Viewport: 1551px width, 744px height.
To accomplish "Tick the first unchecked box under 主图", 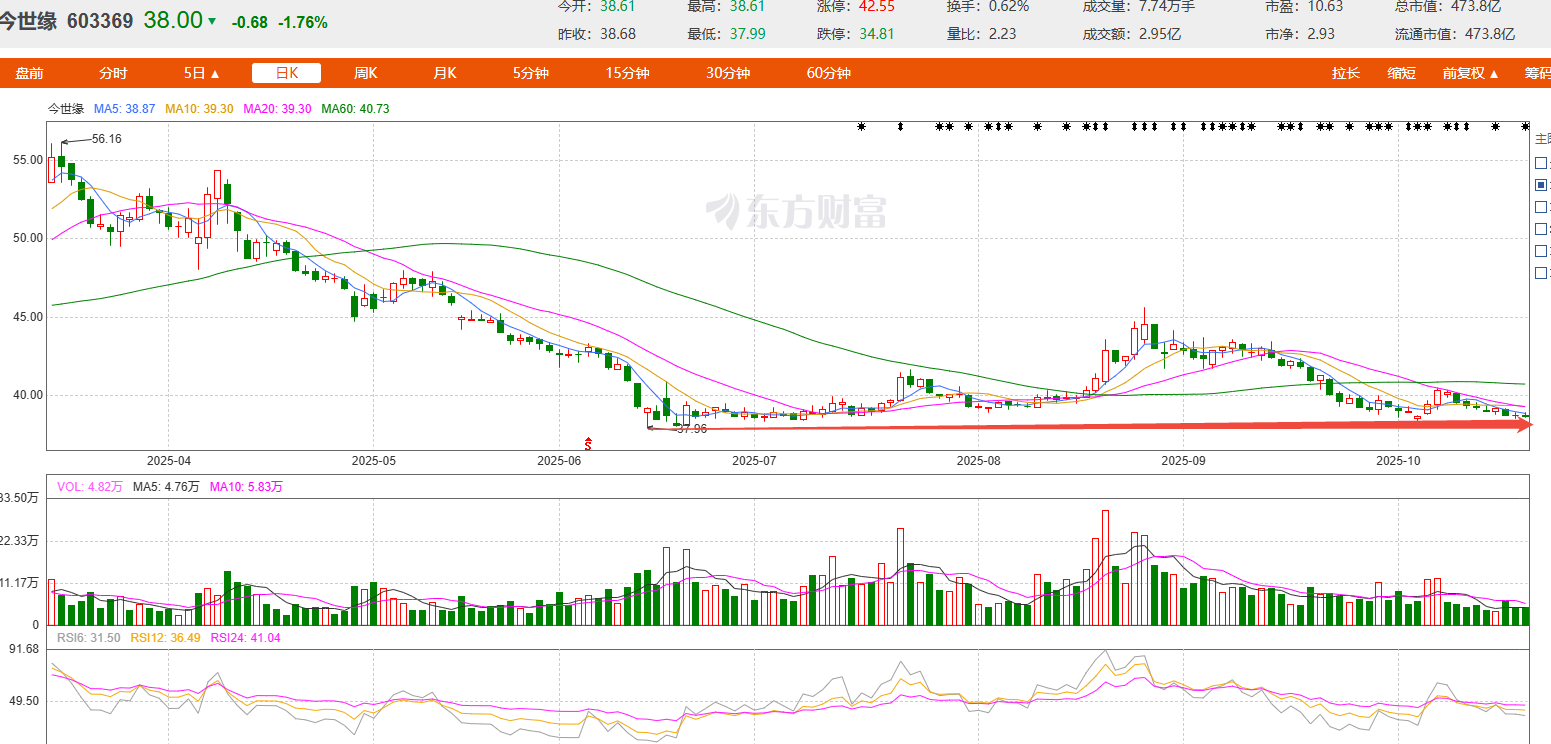I will (1541, 163).
